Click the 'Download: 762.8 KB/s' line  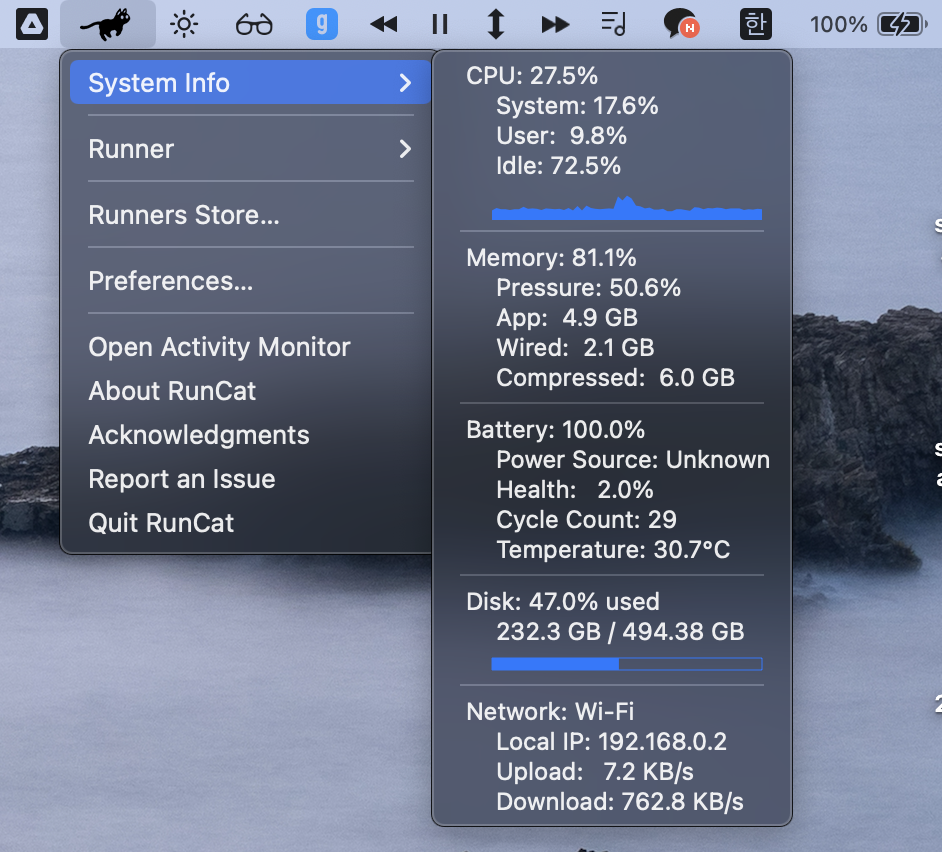pyautogui.click(x=619, y=802)
